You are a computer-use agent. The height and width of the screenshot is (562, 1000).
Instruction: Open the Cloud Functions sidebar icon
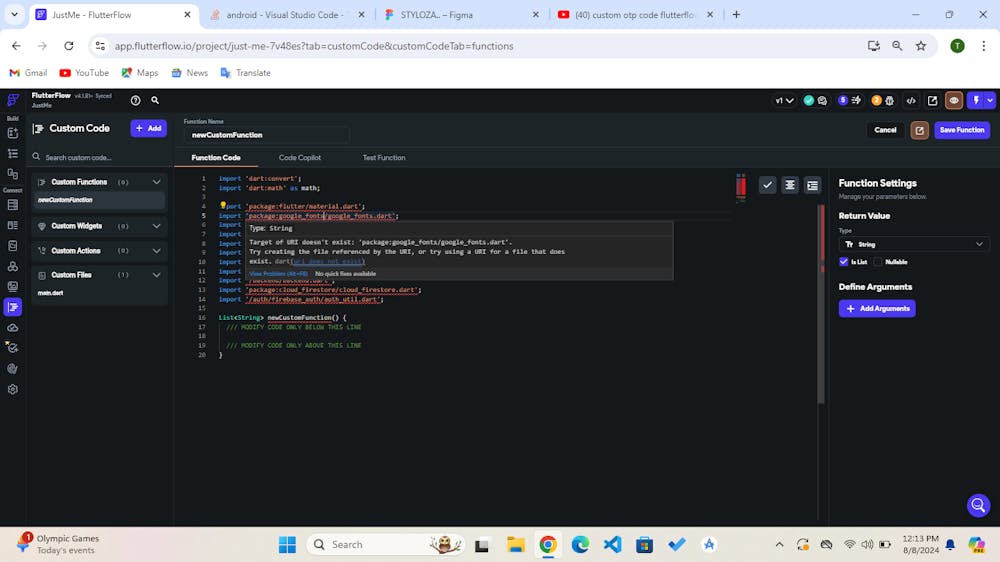13,327
